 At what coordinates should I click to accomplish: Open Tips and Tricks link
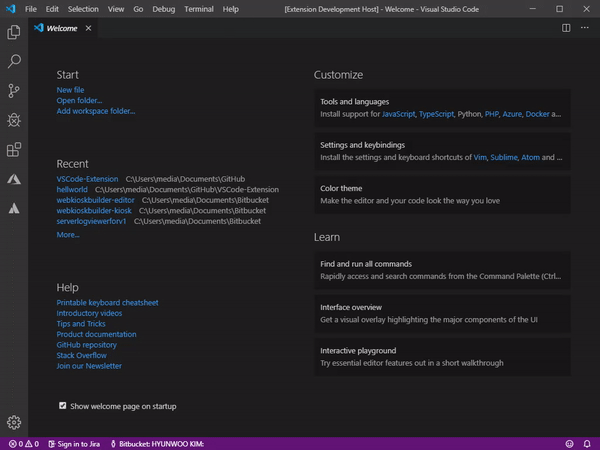click(x=81, y=324)
